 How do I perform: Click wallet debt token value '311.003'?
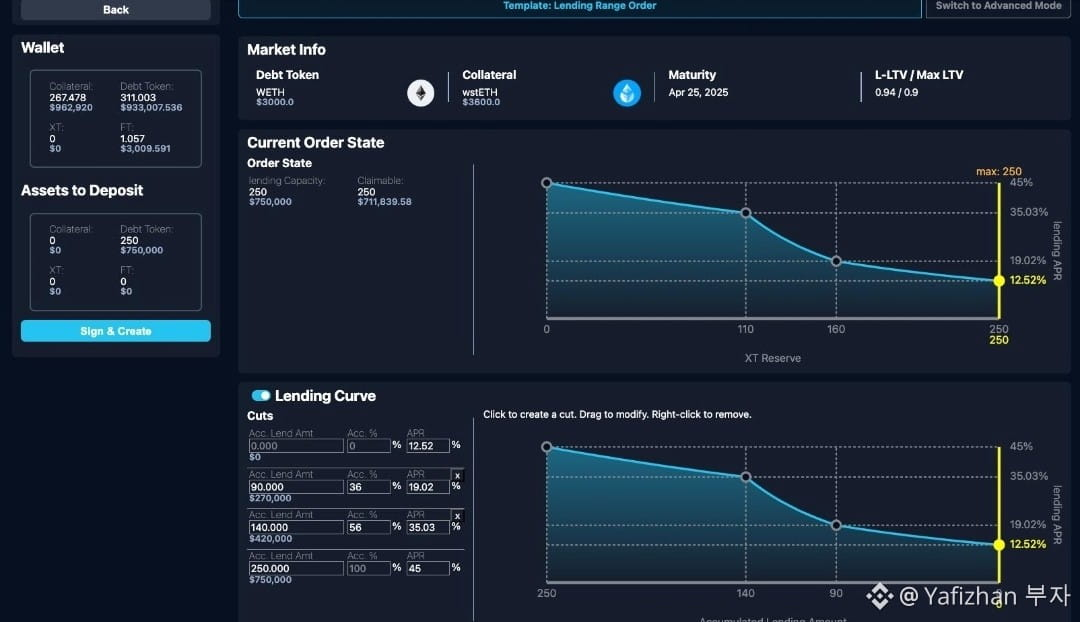click(x=138, y=97)
